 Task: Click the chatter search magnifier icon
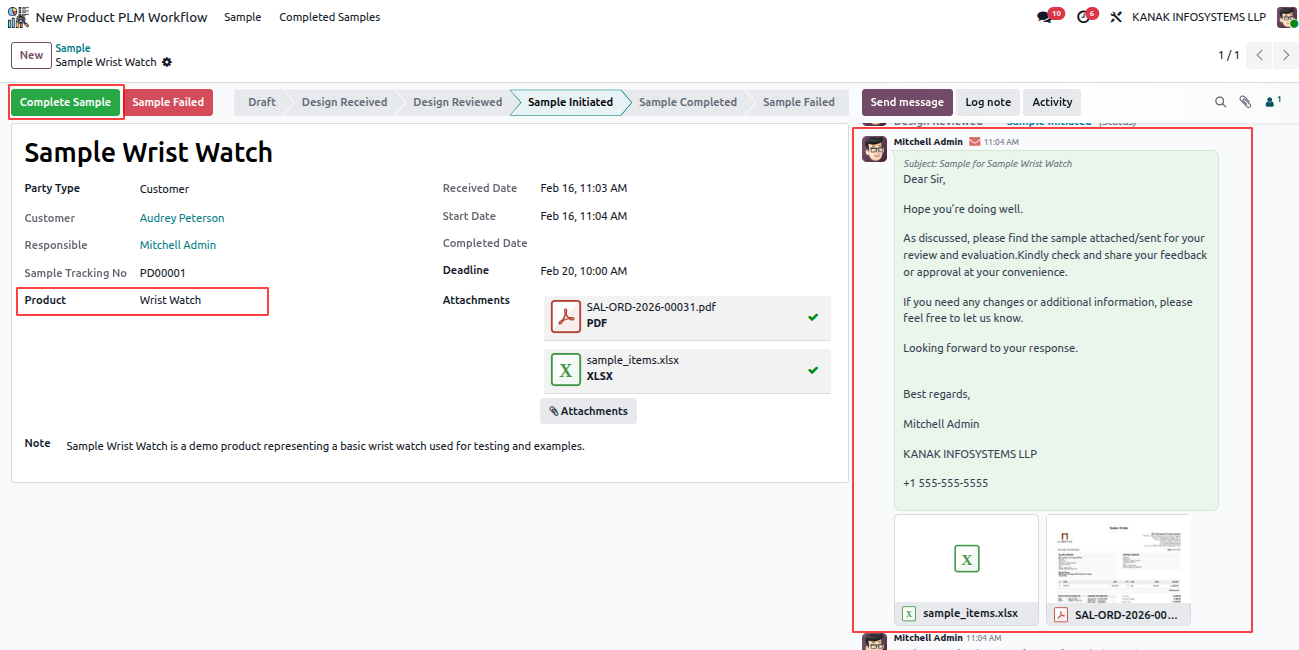coord(1220,102)
